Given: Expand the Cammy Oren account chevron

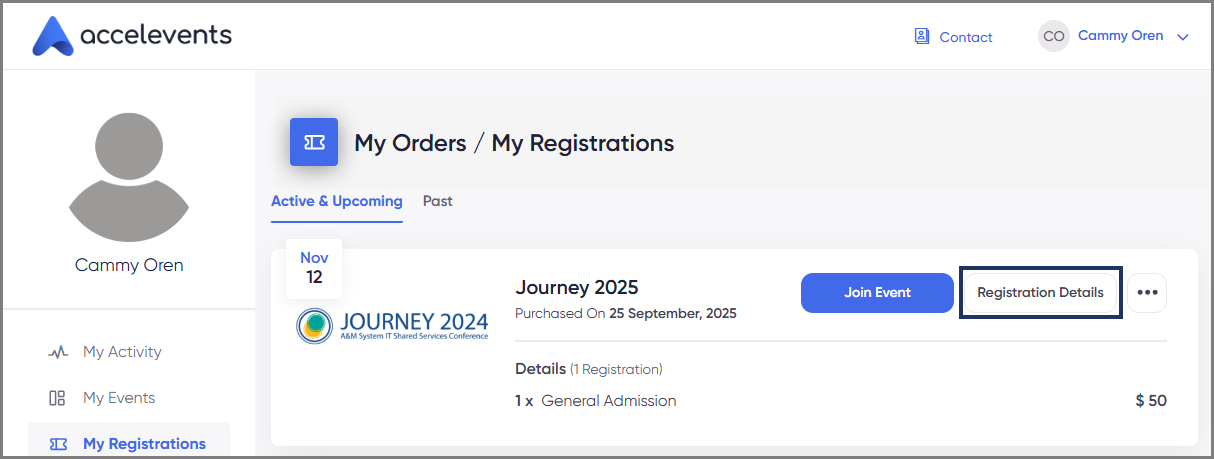Looking at the screenshot, I should pos(1183,37).
